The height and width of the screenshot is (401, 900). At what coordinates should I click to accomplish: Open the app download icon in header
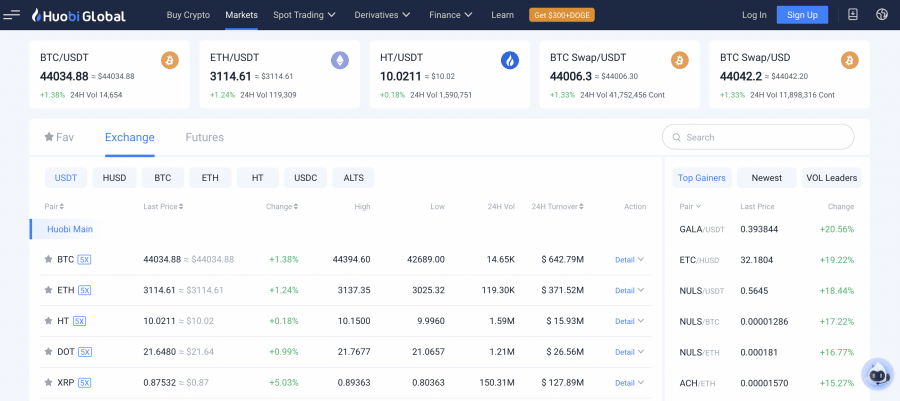[x=852, y=15]
